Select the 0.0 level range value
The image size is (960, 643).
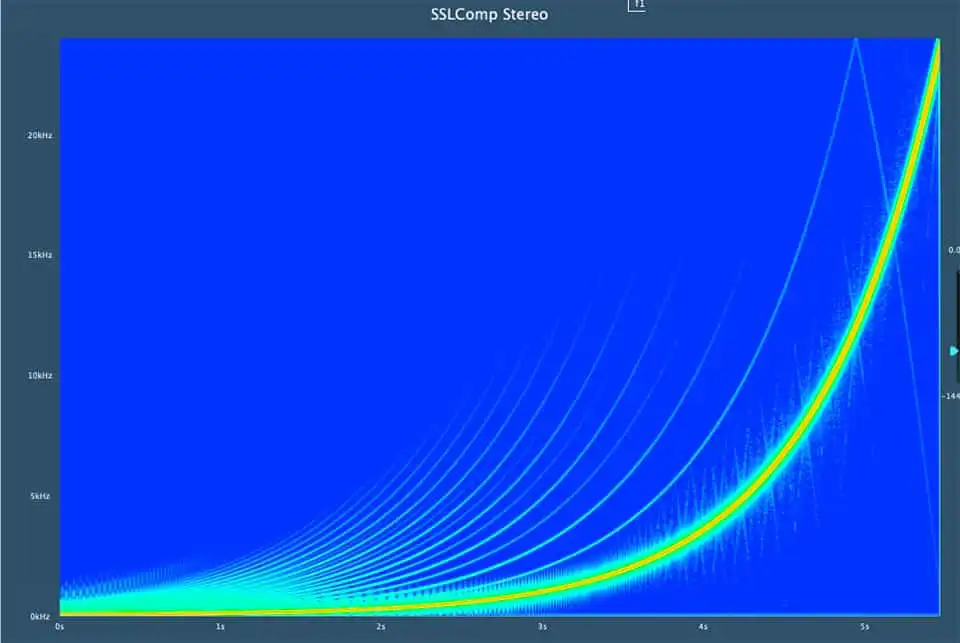click(x=953, y=249)
